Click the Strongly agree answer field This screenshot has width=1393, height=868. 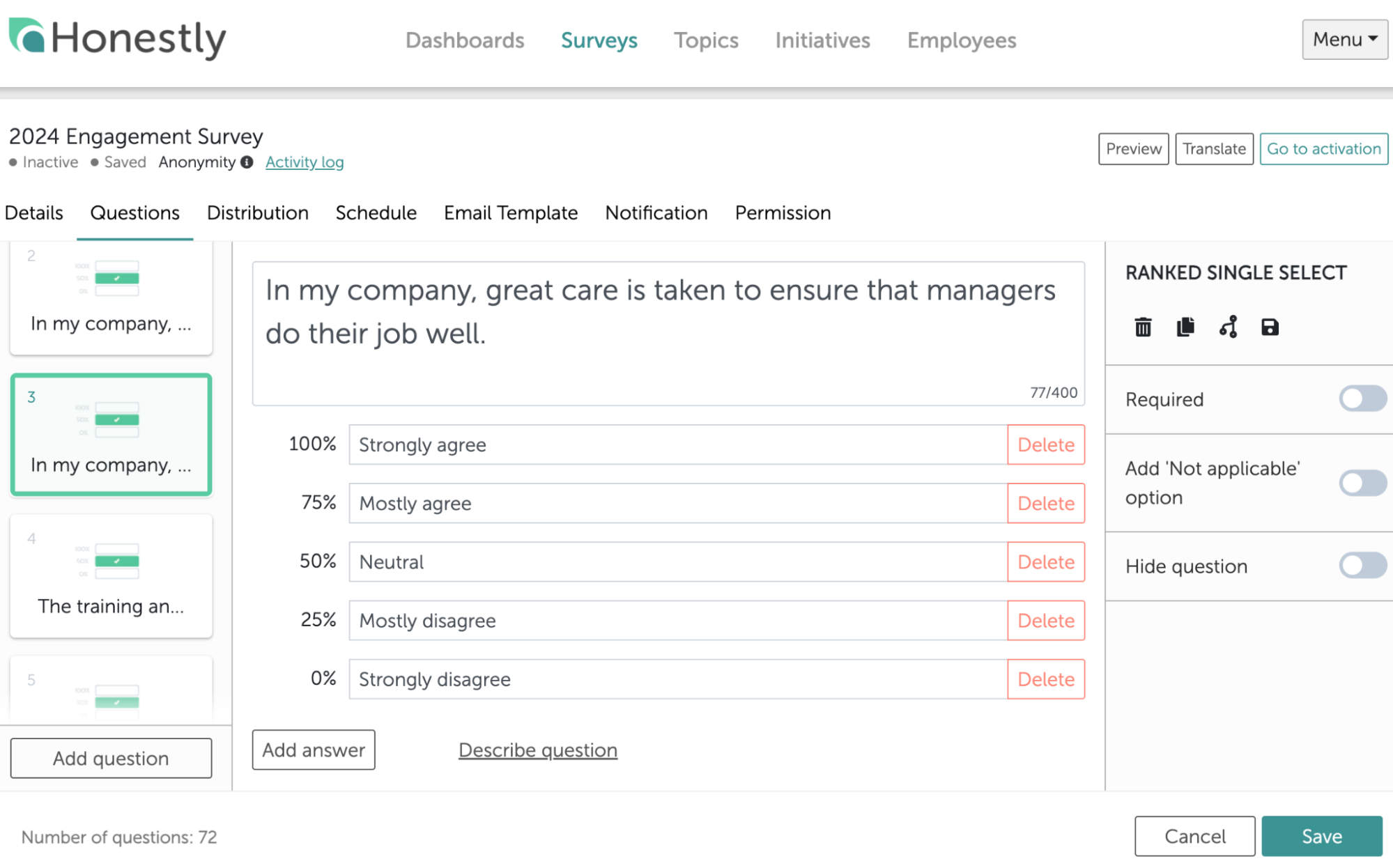click(677, 444)
